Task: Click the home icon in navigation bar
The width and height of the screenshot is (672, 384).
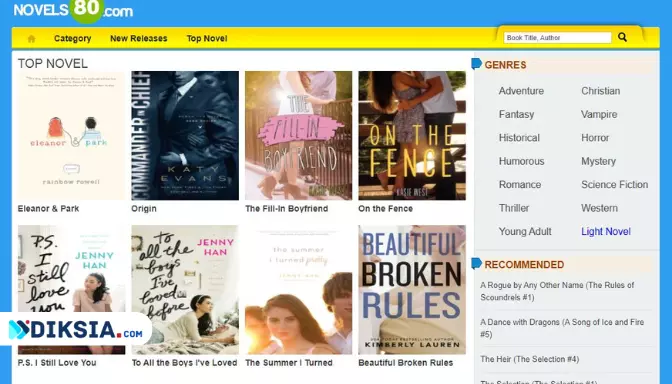Action: click(31, 39)
